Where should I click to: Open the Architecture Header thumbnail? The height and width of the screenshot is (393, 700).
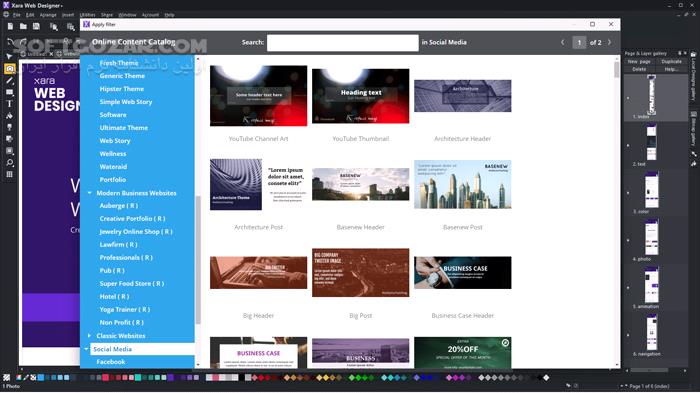[x=462, y=96]
